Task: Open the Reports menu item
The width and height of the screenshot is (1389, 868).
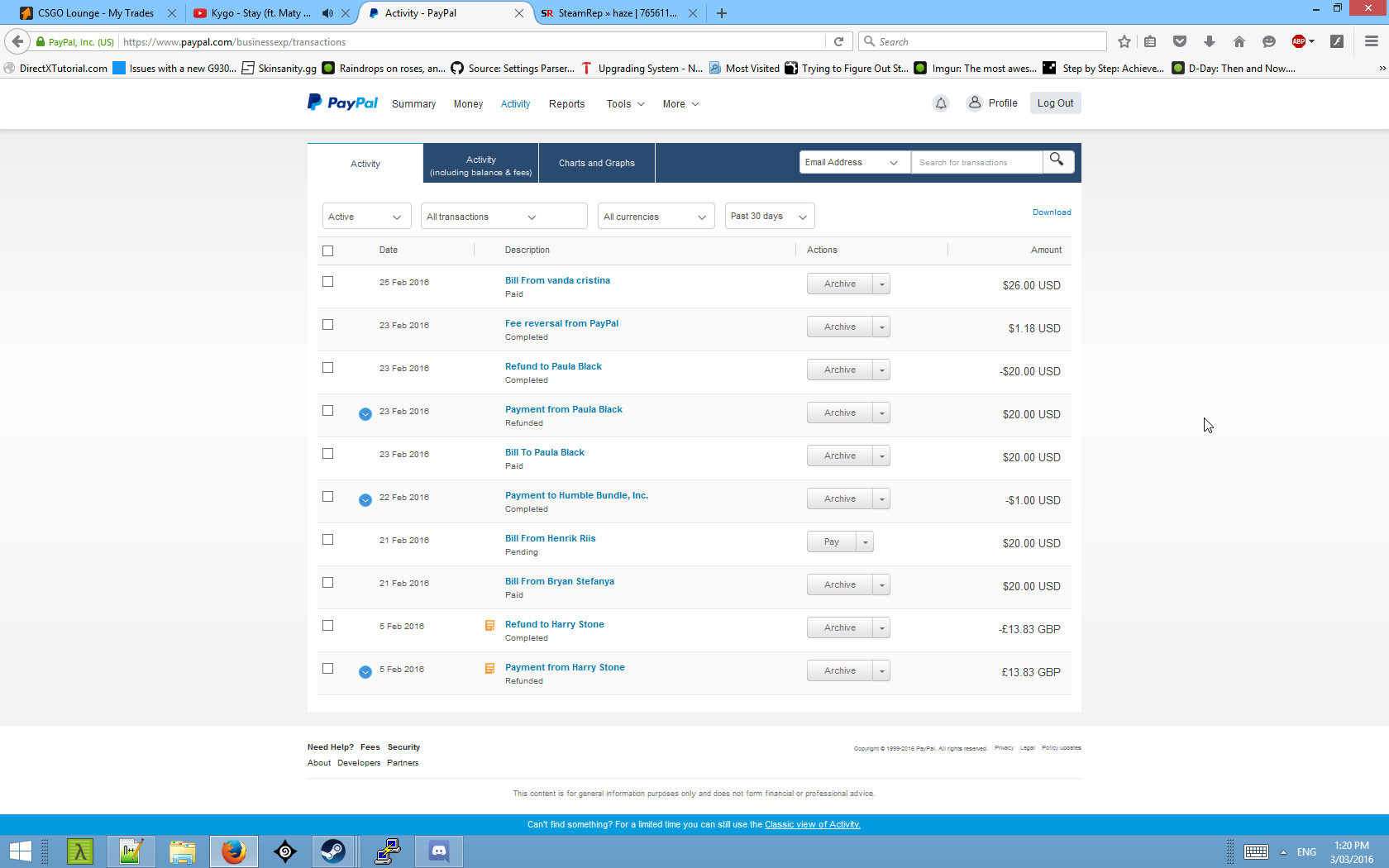Action: (x=566, y=104)
